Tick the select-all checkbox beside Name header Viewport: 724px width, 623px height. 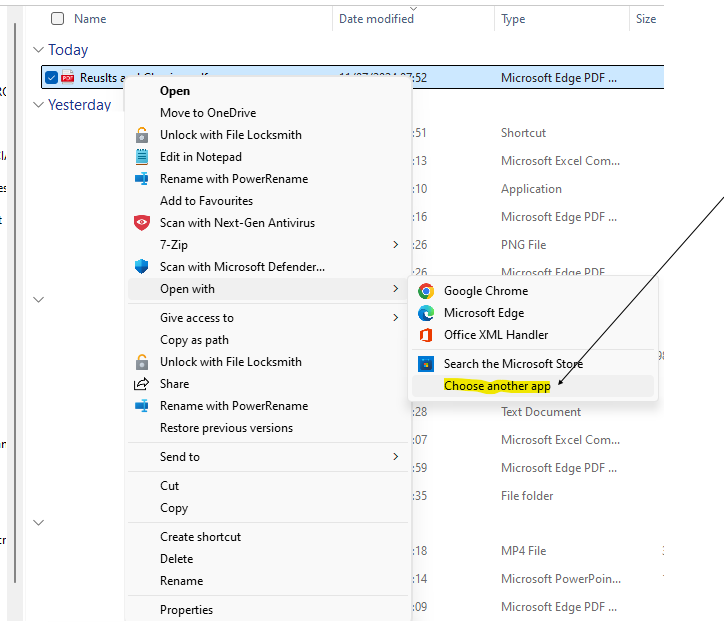[x=57, y=18]
